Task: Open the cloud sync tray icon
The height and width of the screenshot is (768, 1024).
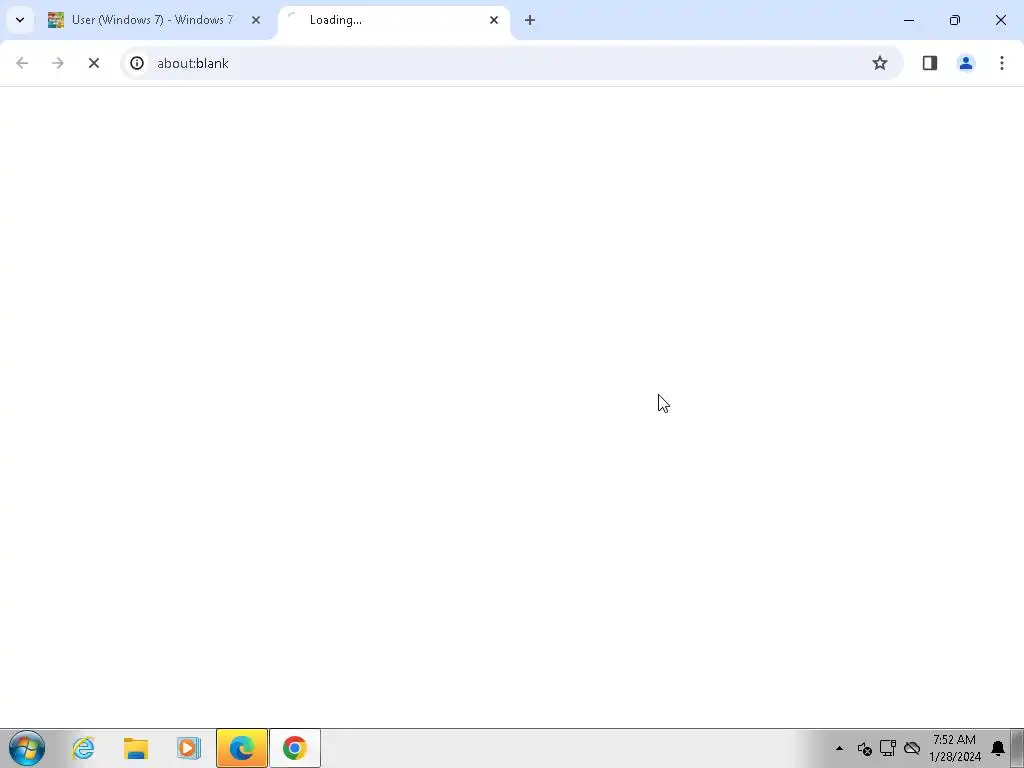Action: pyautogui.click(x=912, y=748)
